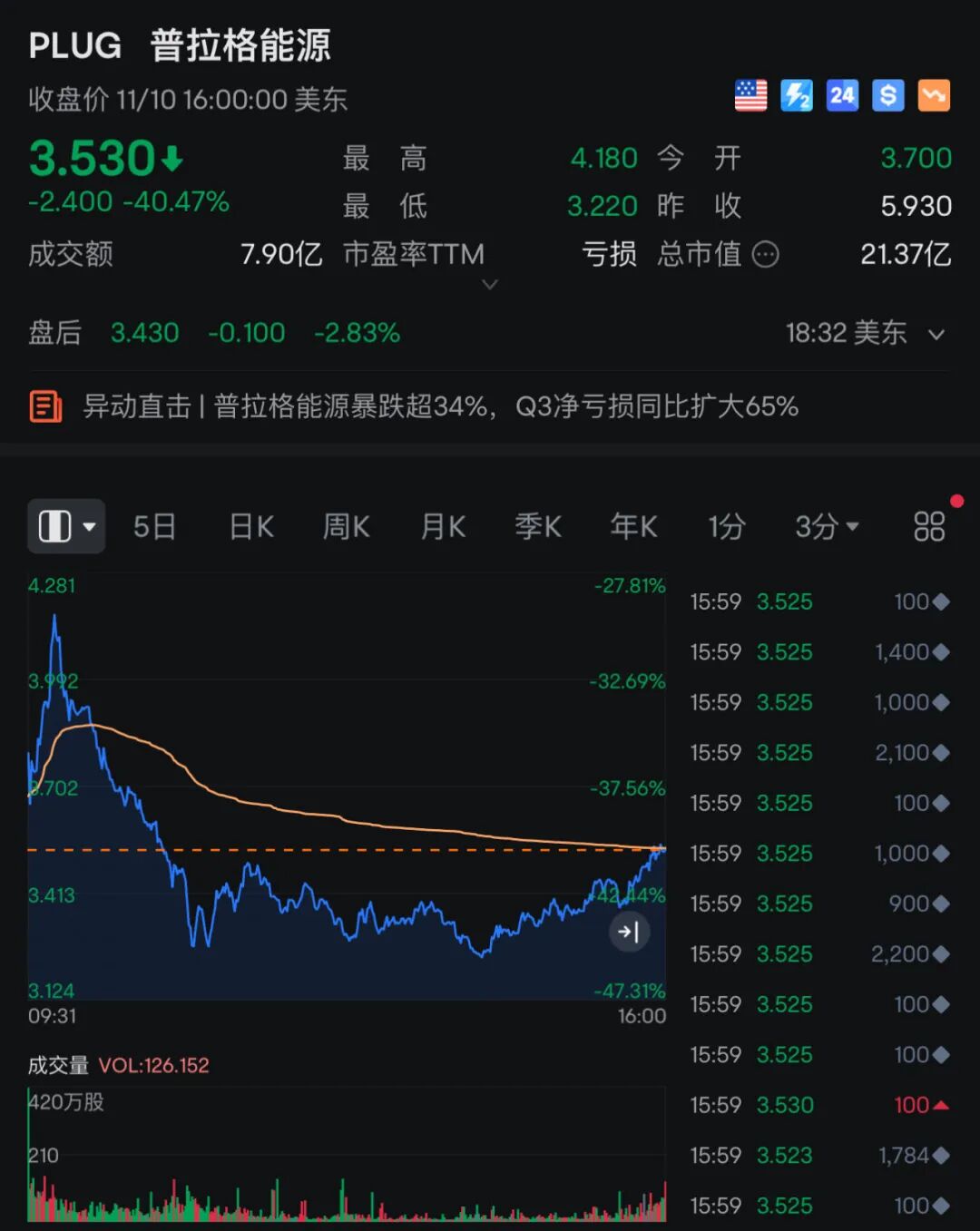Switch to the 5日 chart tab
Viewport: 980px width, 1231px height.
click(x=154, y=526)
